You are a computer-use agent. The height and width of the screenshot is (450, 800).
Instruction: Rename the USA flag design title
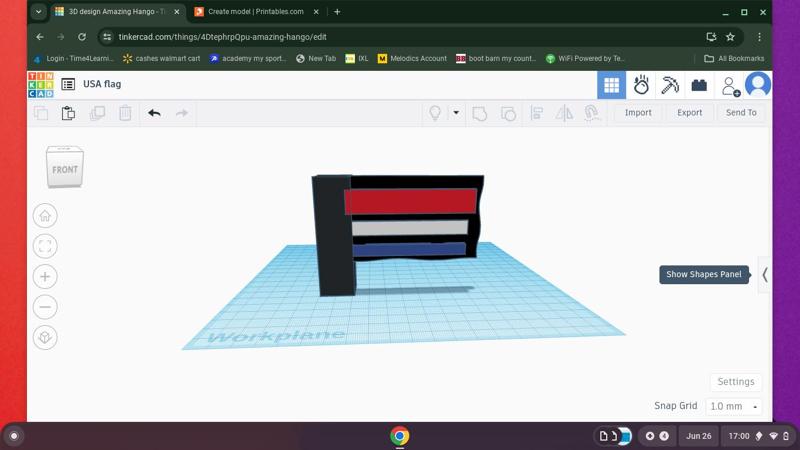pos(102,84)
